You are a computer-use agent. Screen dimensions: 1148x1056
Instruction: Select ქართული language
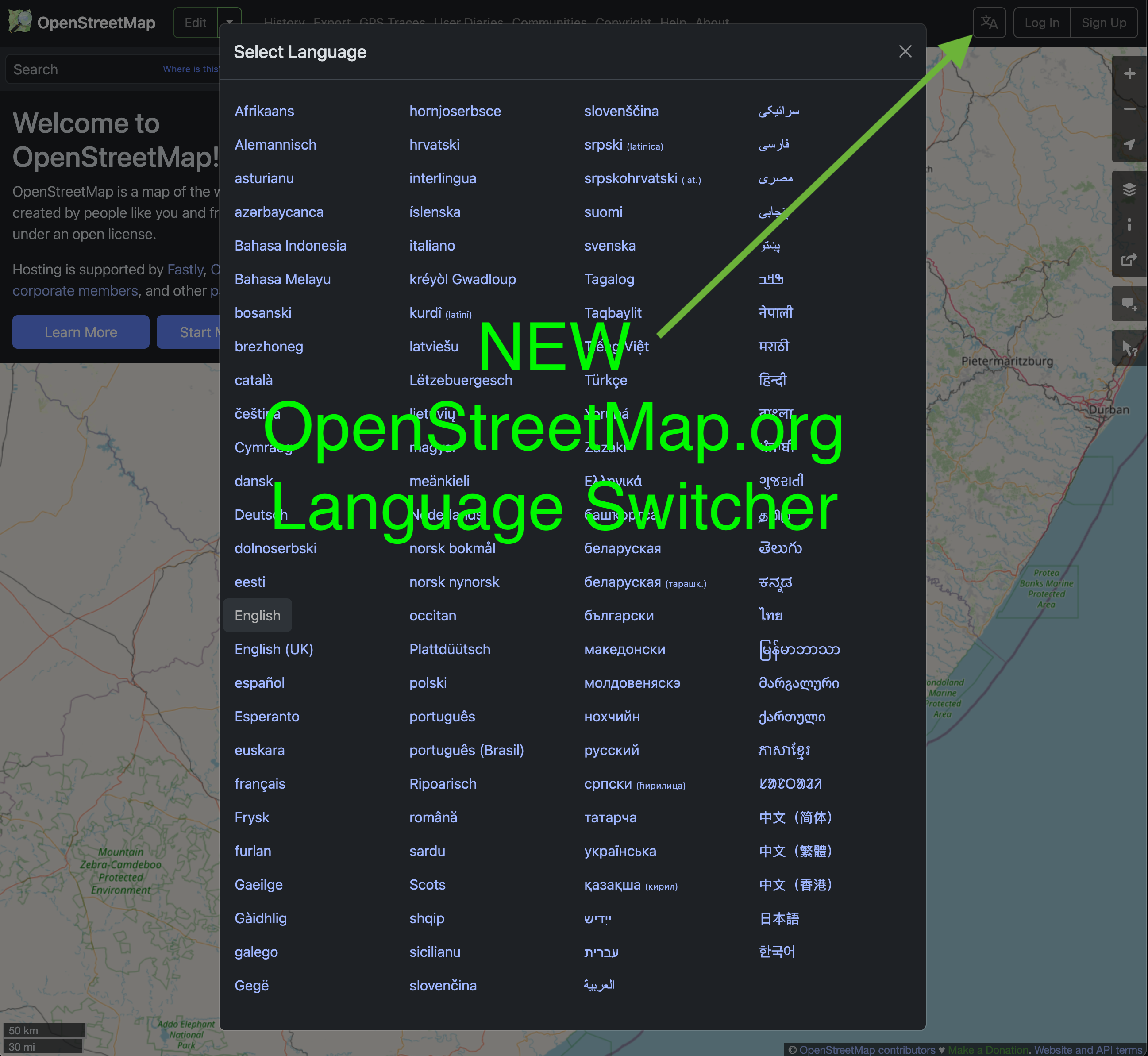[x=792, y=717]
